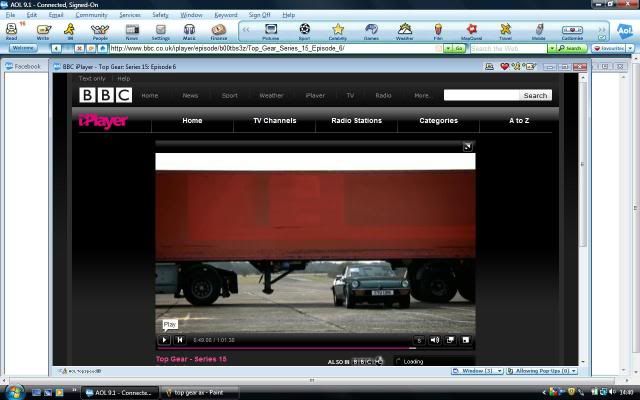Open the Edit menu
The width and height of the screenshot is (640, 400).
[x=32, y=15]
